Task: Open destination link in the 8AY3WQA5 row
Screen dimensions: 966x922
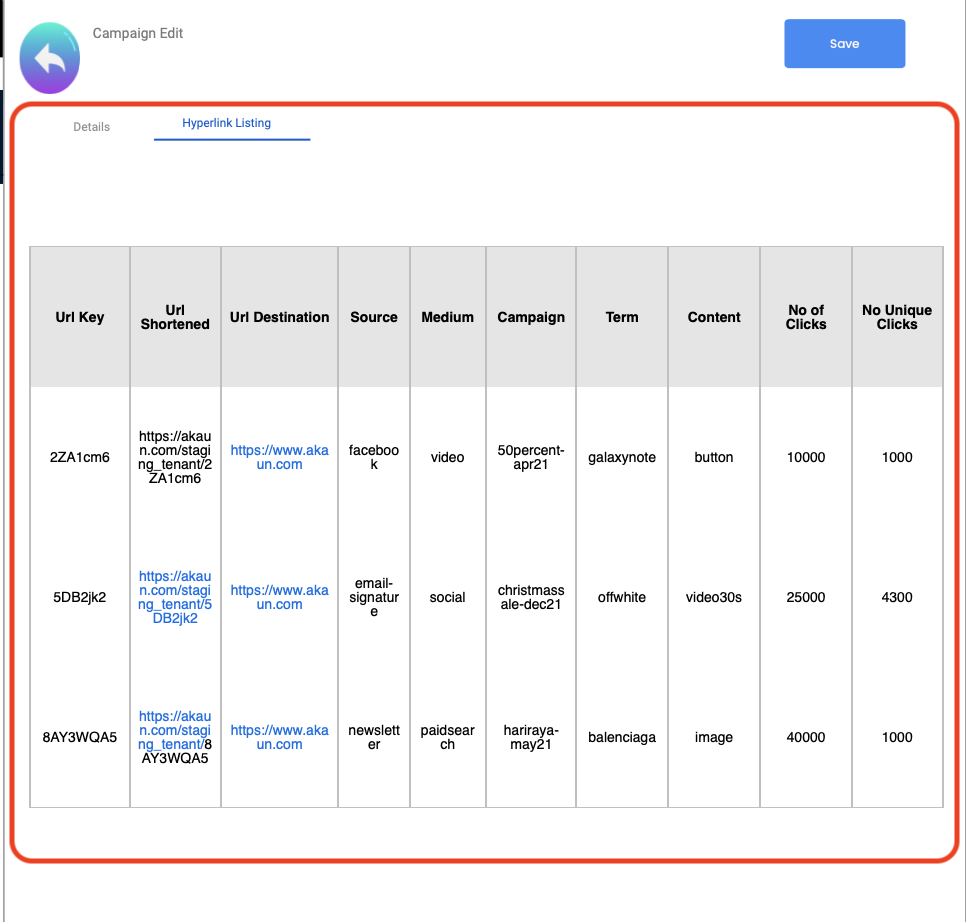Action: point(279,737)
